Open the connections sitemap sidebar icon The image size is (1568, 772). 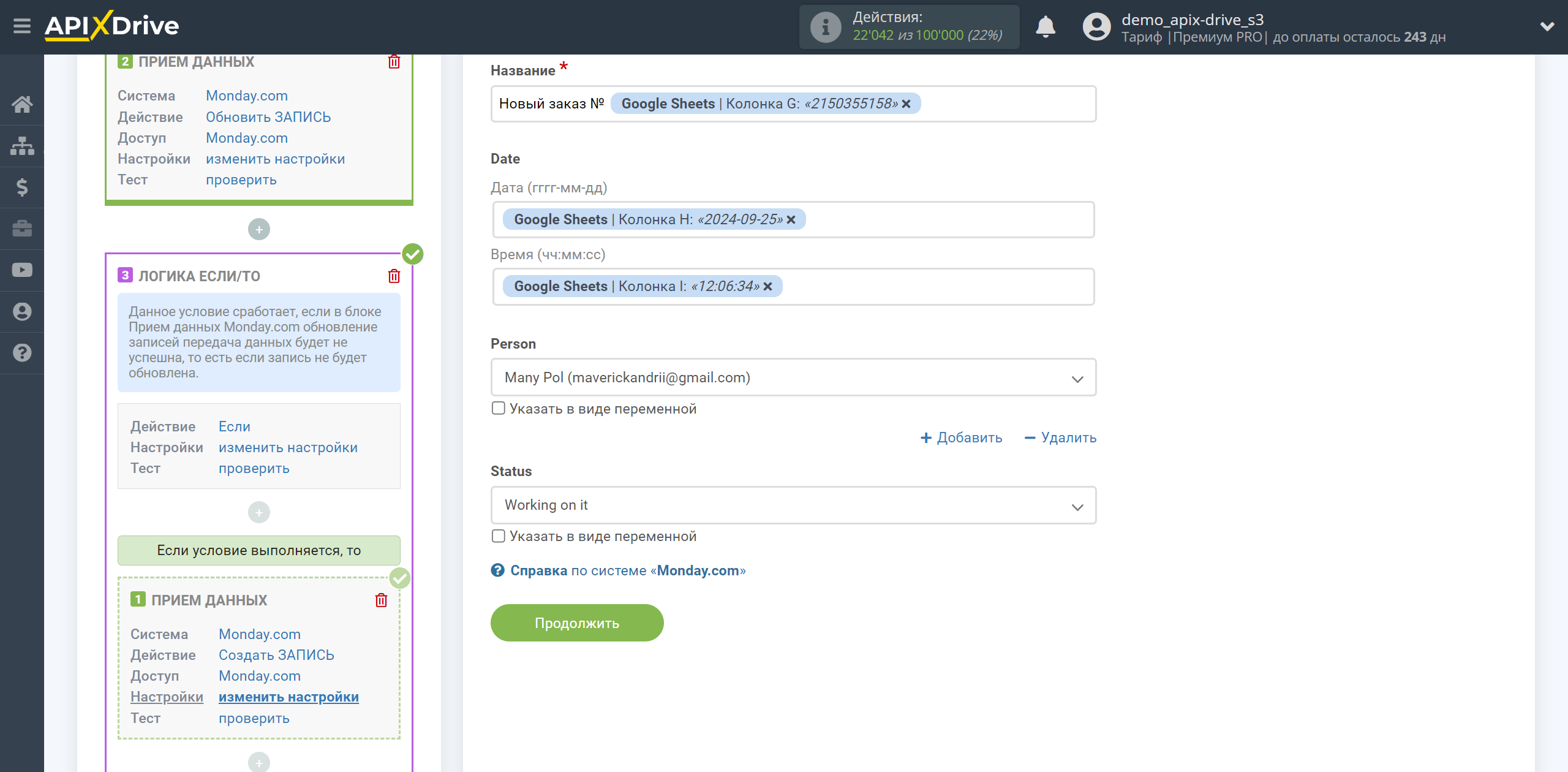click(22, 146)
